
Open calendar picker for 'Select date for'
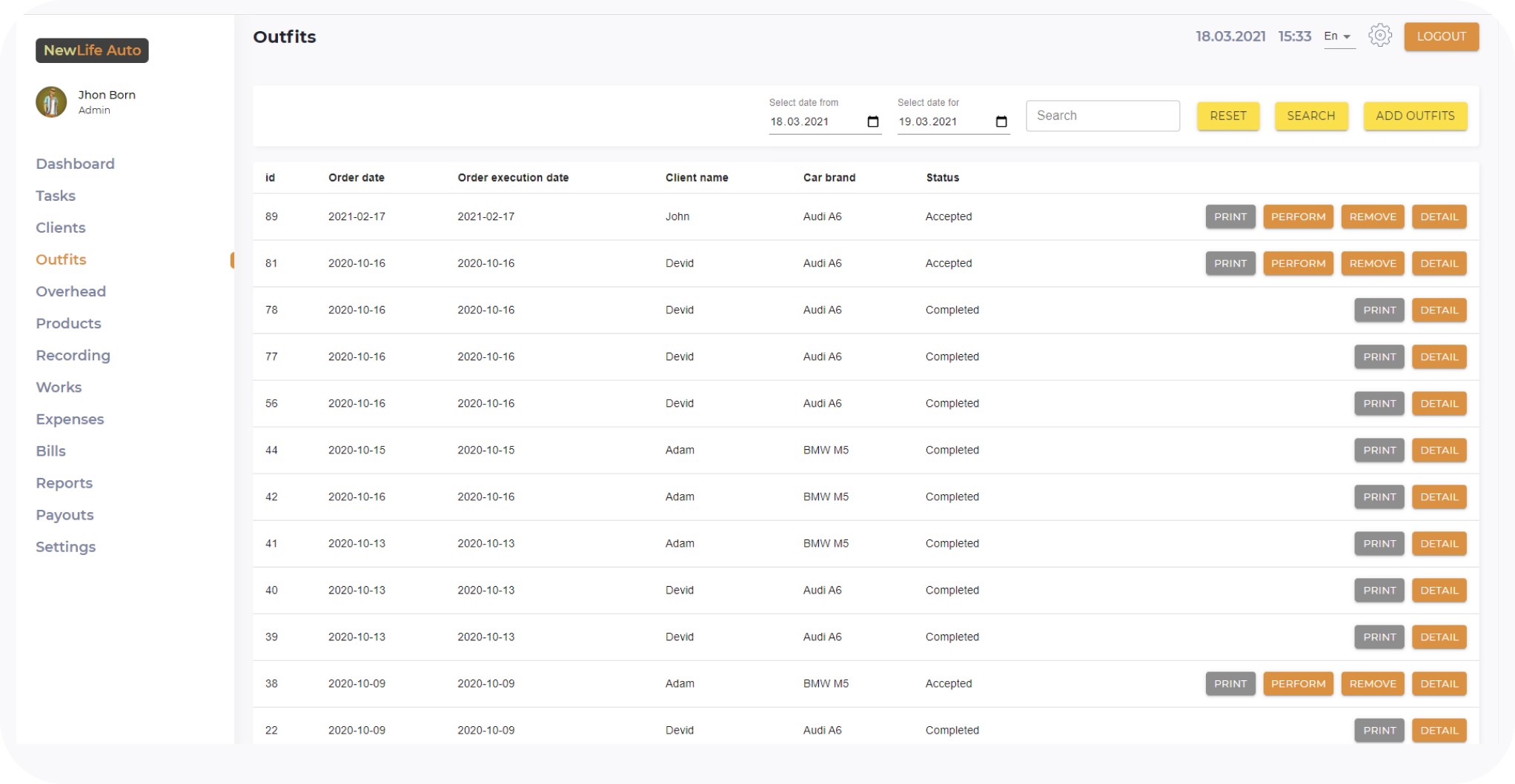tap(1001, 122)
